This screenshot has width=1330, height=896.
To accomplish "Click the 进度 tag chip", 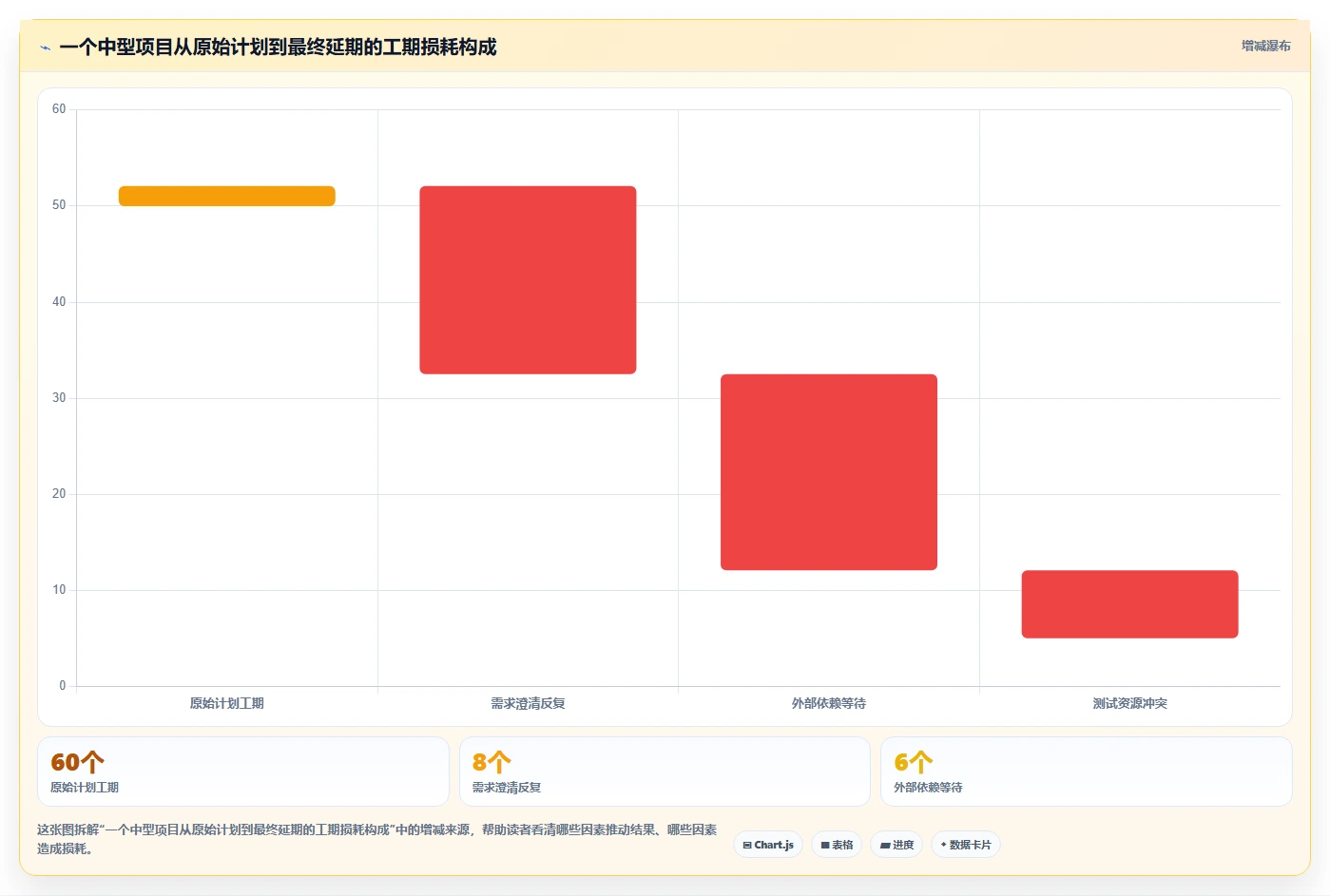I will 896,845.
